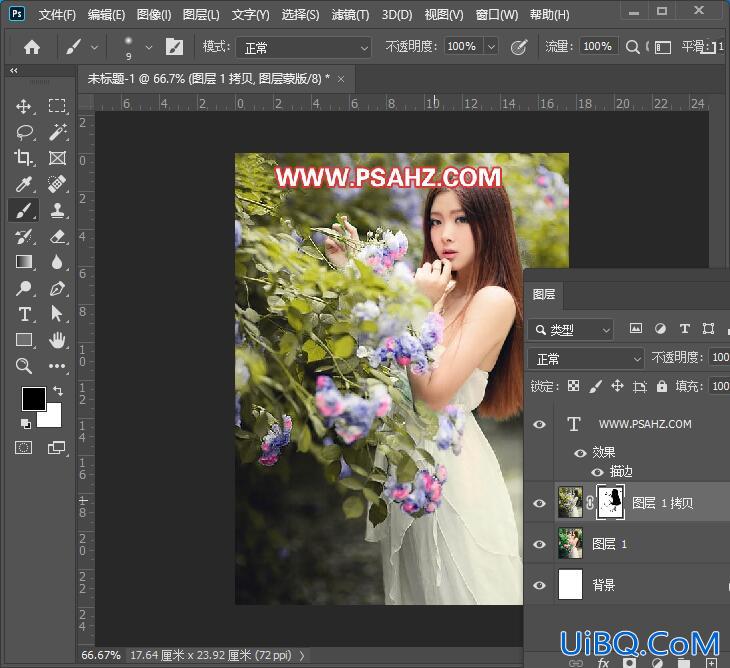Open the 图层(L) menu
Screen dimensions: 730x668
[201, 15]
